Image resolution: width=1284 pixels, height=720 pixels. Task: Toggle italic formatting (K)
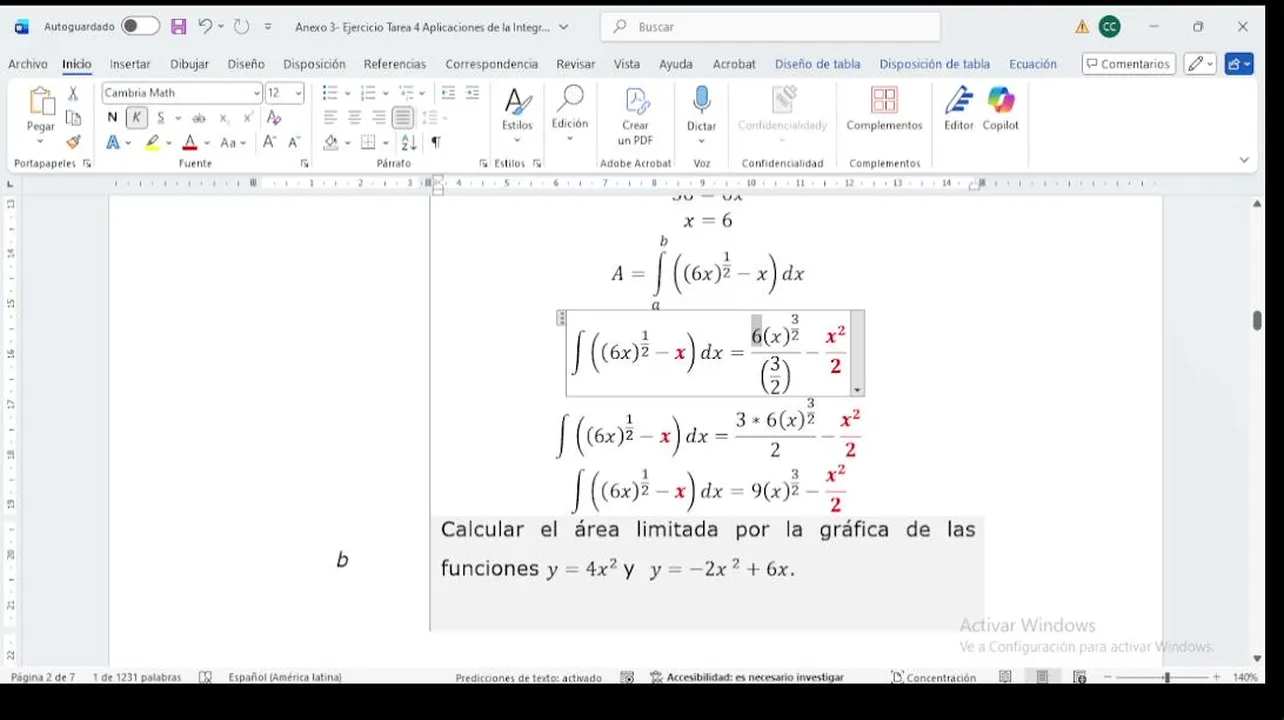[x=137, y=118]
